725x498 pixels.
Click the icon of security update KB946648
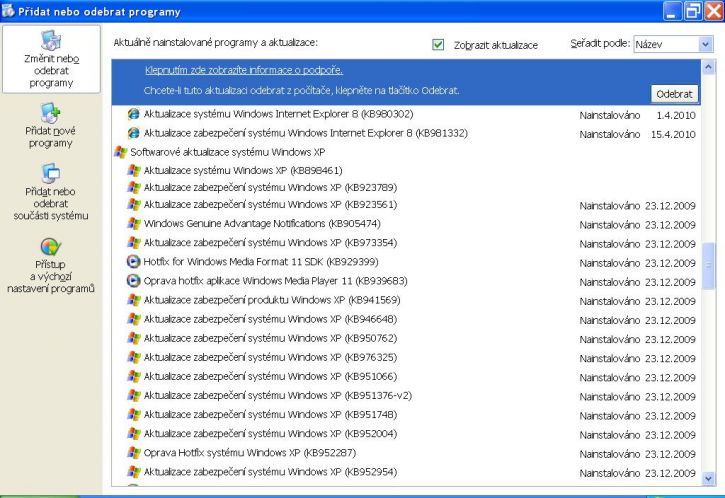(134, 319)
